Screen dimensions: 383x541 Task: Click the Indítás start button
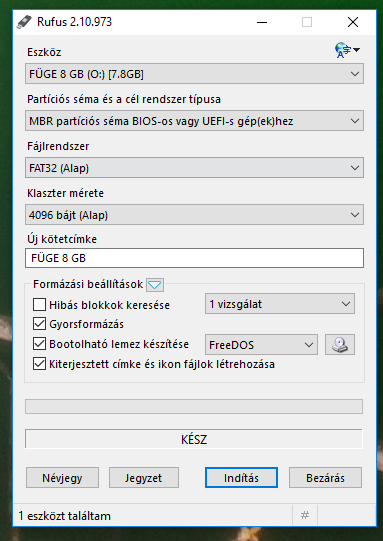coord(241,478)
